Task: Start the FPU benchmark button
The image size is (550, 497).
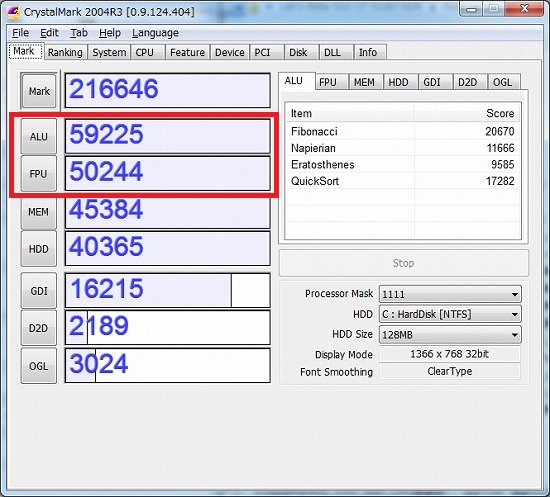Action: point(39,174)
